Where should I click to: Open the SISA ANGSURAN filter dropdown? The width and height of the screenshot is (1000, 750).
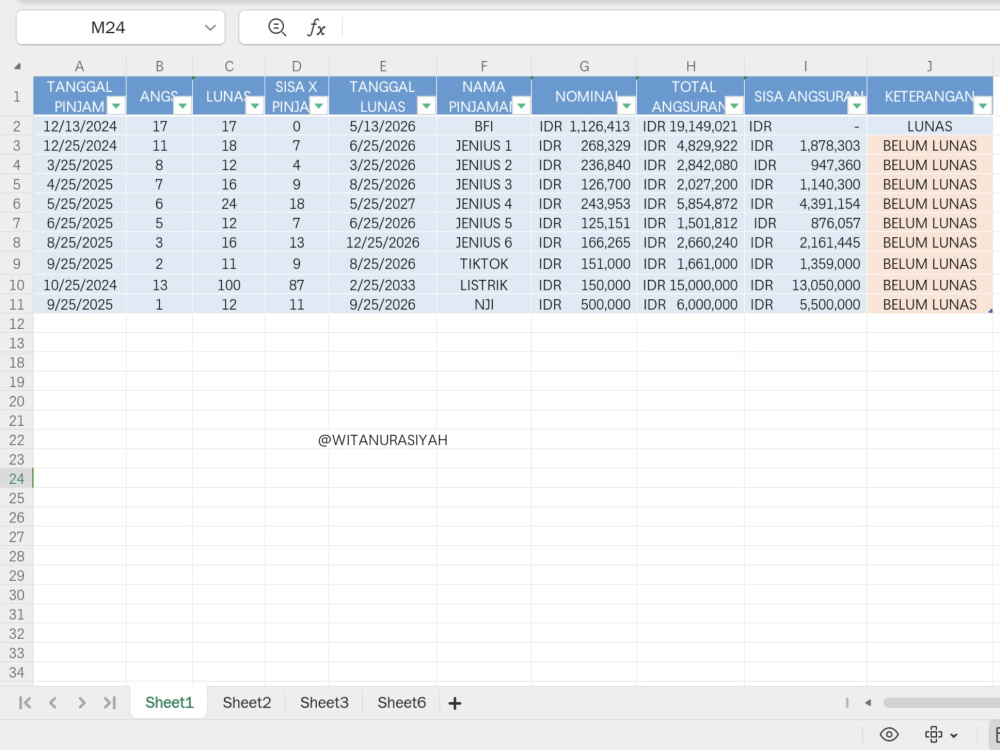[857, 106]
